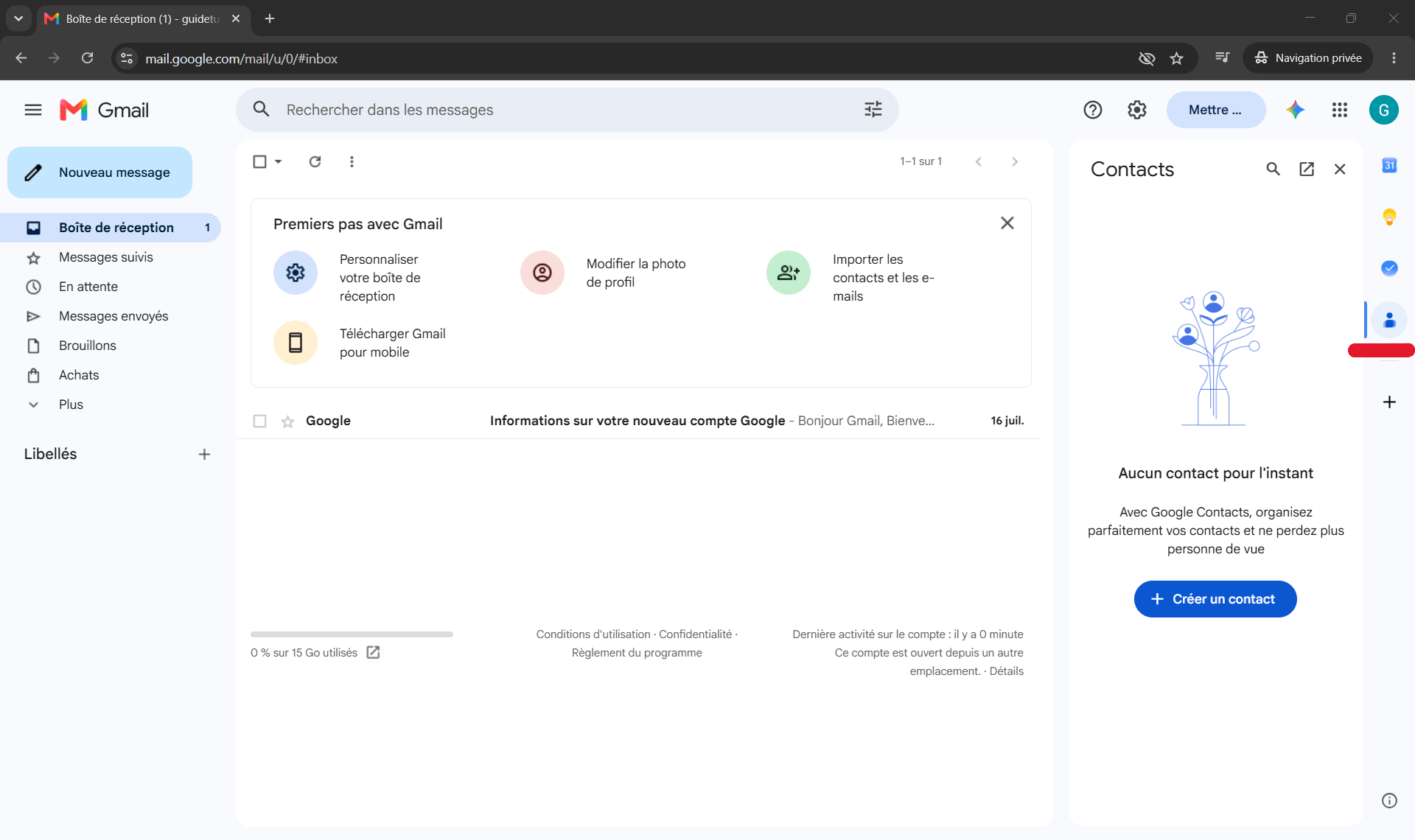Open advanced search options filter icon
Image resolution: width=1415 pixels, height=840 pixels.
873,110
